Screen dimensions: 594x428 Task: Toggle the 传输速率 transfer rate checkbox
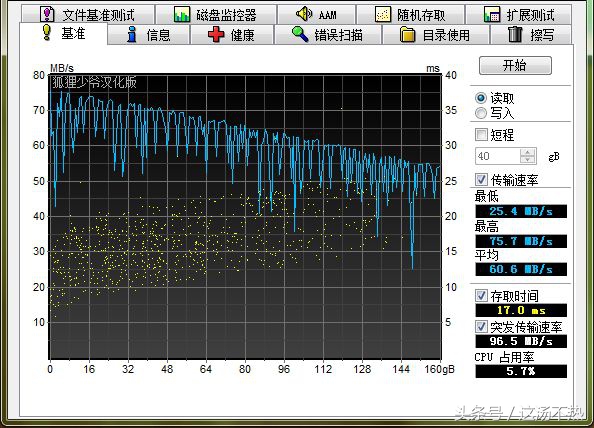pos(481,179)
